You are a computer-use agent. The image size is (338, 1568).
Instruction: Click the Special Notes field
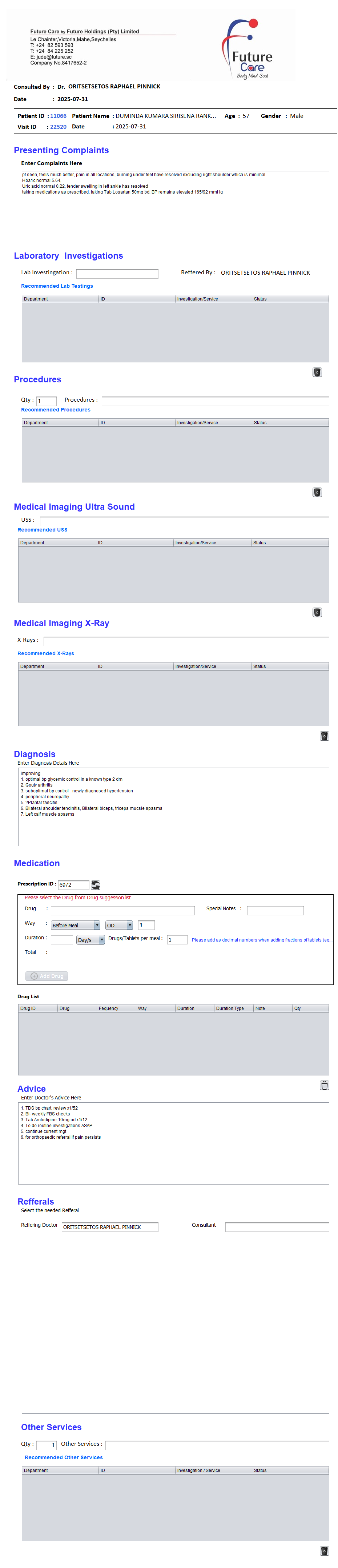click(275, 910)
